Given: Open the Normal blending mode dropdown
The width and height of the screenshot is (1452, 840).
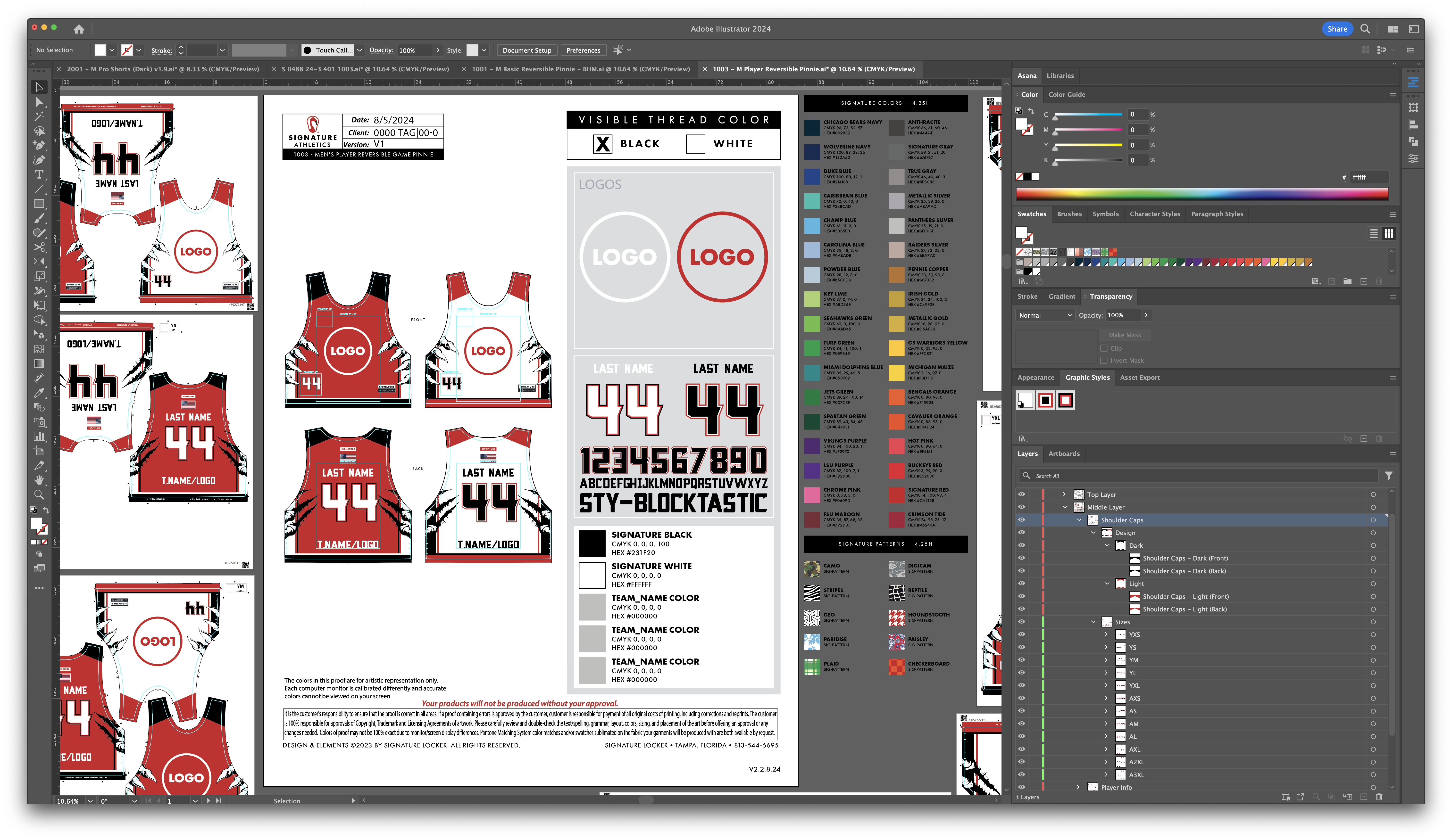Looking at the screenshot, I should point(1045,315).
